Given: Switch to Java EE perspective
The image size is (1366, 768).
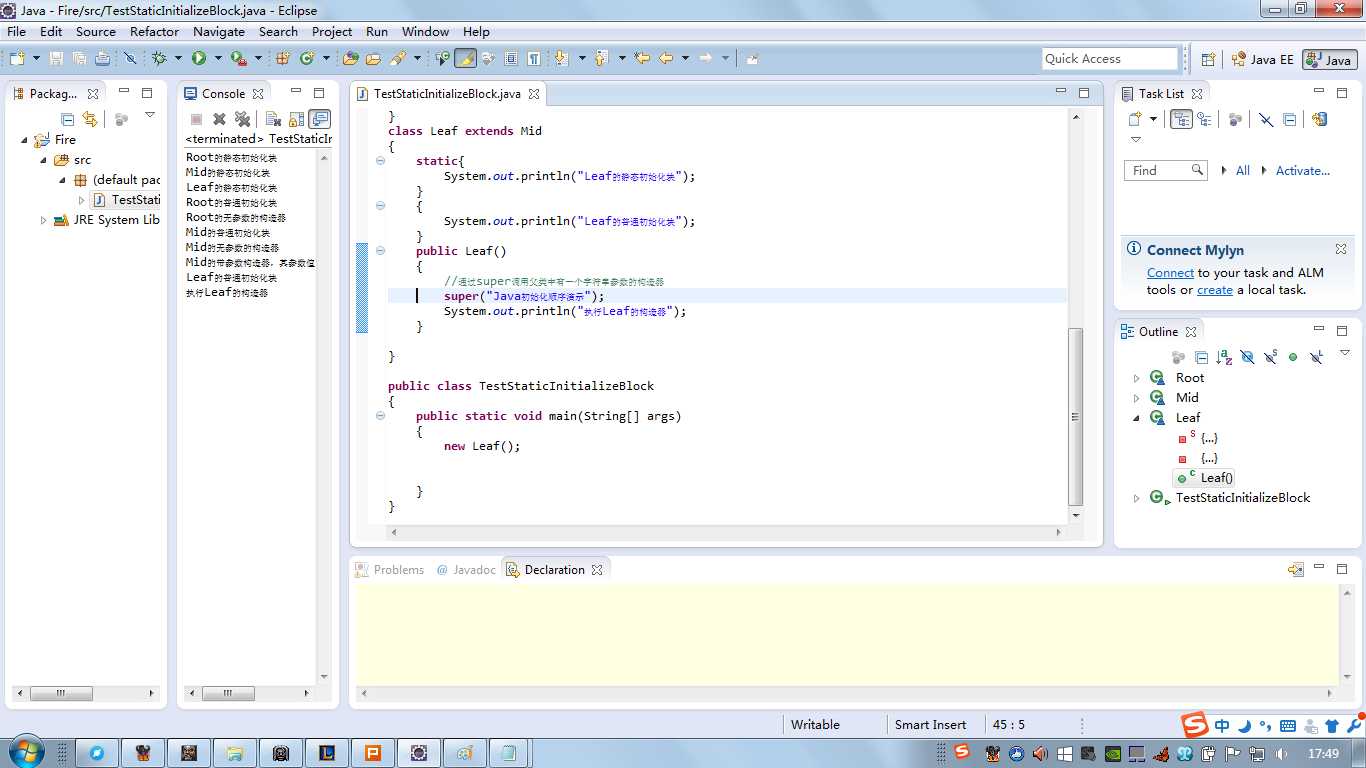Looking at the screenshot, I should [1263, 59].
